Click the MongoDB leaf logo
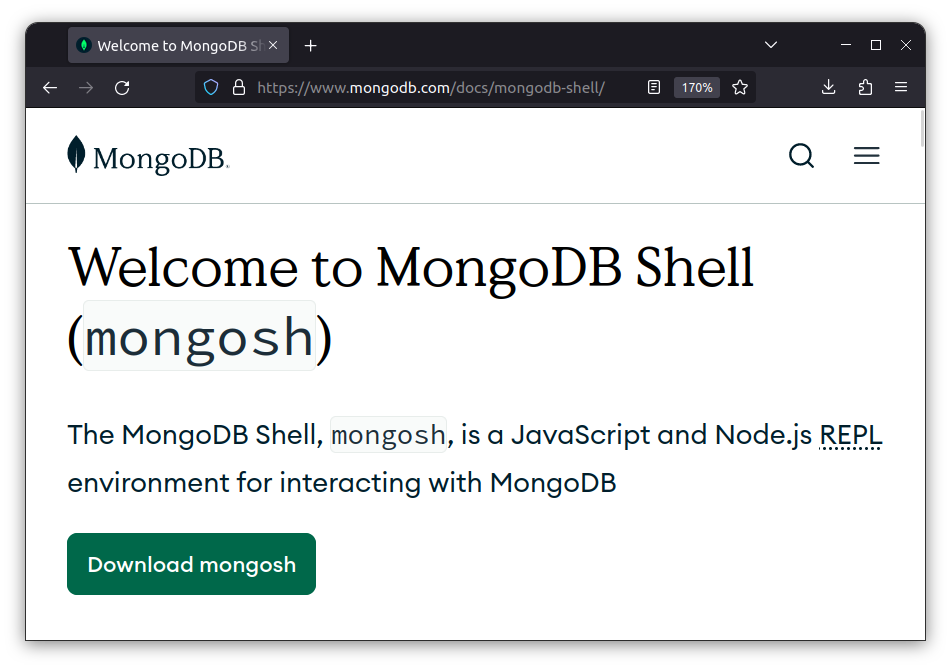 tap(77, 156)
